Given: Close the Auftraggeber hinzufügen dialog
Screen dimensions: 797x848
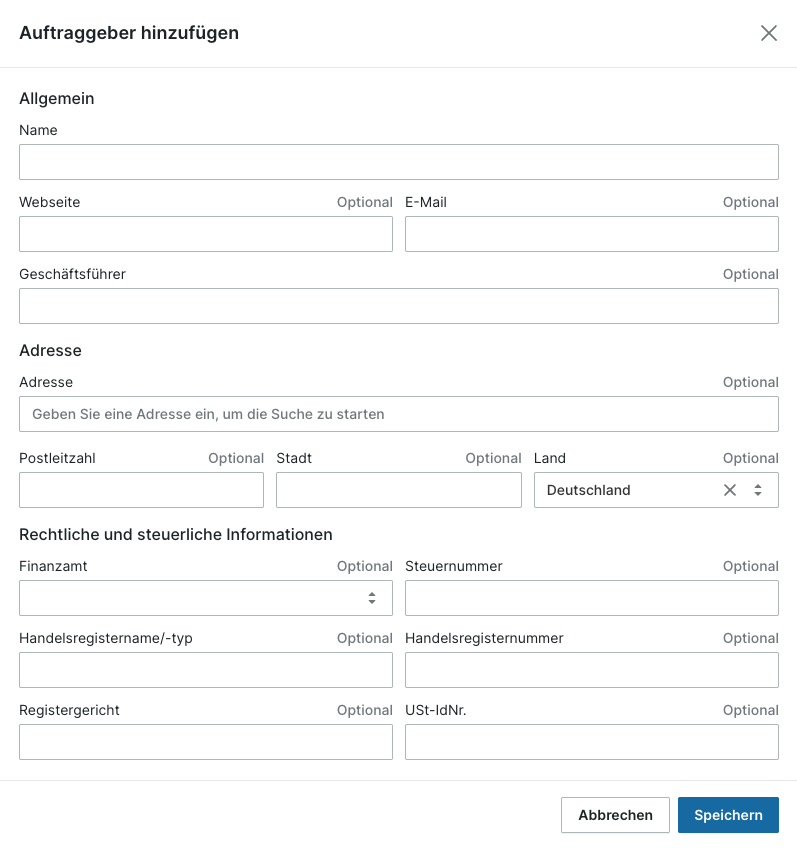Looking at the screenshot, I should coord(768,33).
